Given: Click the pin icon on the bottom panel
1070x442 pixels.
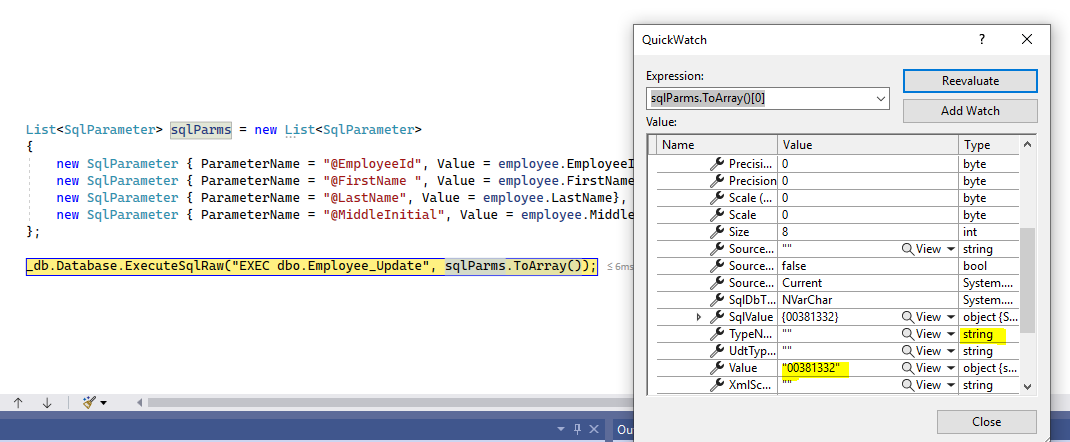Looking at the screenshot, I should pos(577,429).
